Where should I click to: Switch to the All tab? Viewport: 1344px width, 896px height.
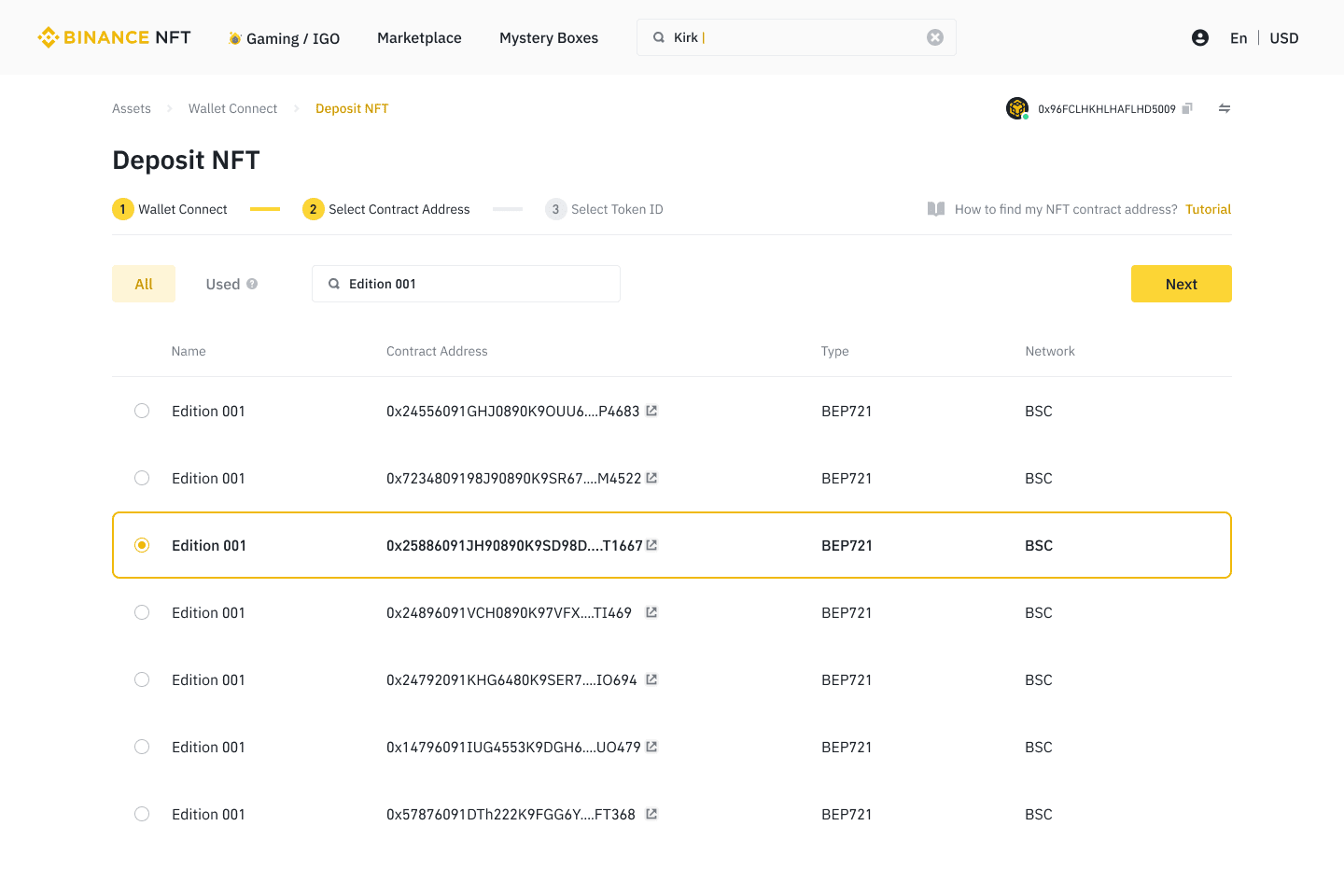tap(144, 284)
